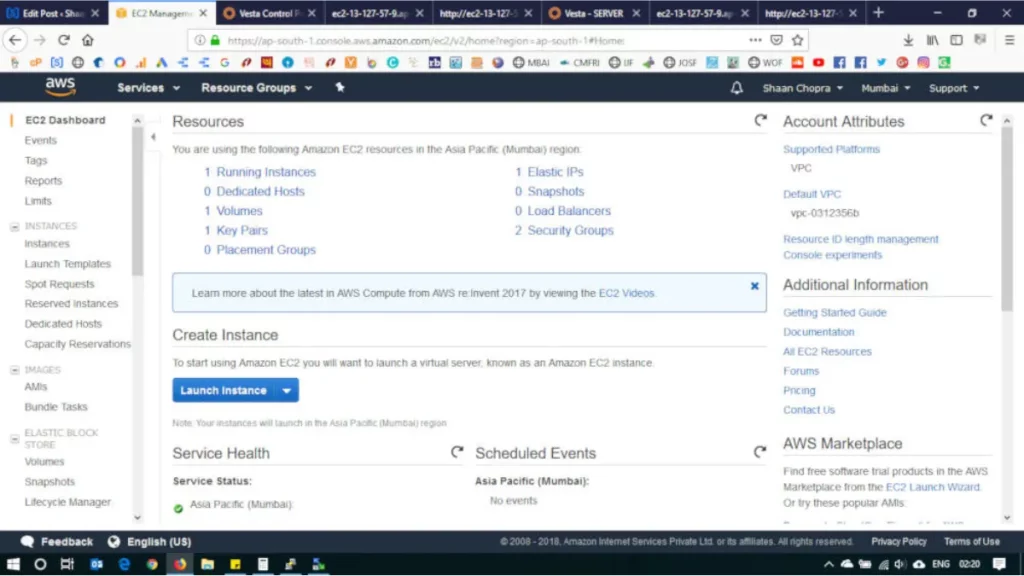Switch to the Vesta - SERVER tab
Screen dimensions: 1024x576
pyautogui.click(x=594, y=13)
